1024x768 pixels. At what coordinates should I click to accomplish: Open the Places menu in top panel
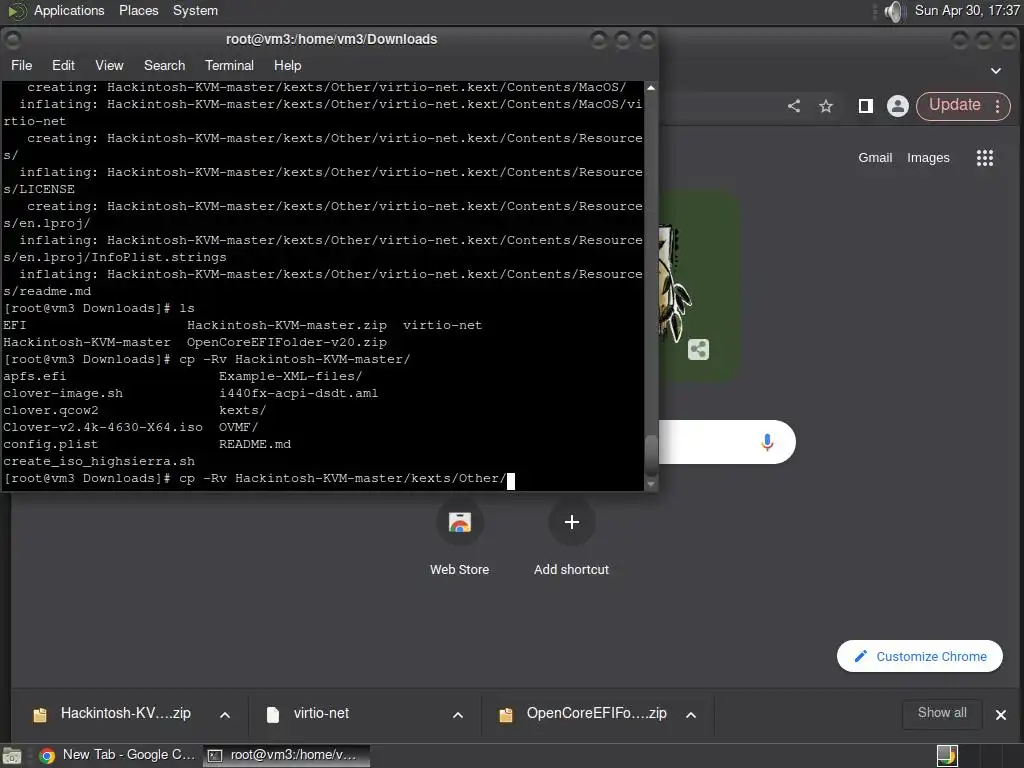pos(138,10)
